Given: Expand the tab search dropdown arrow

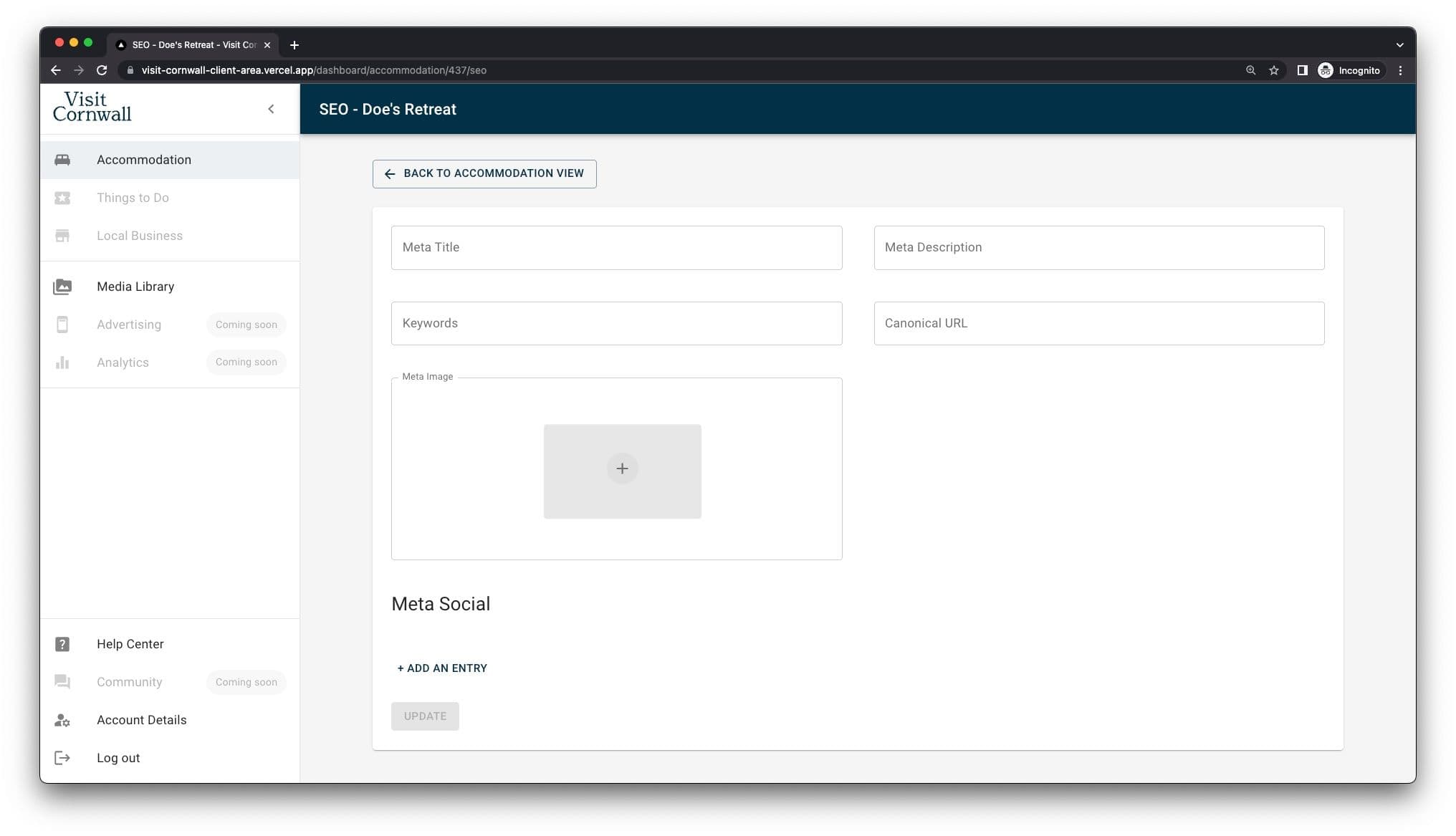Looking at the screenshot, I should point(1399,45).
